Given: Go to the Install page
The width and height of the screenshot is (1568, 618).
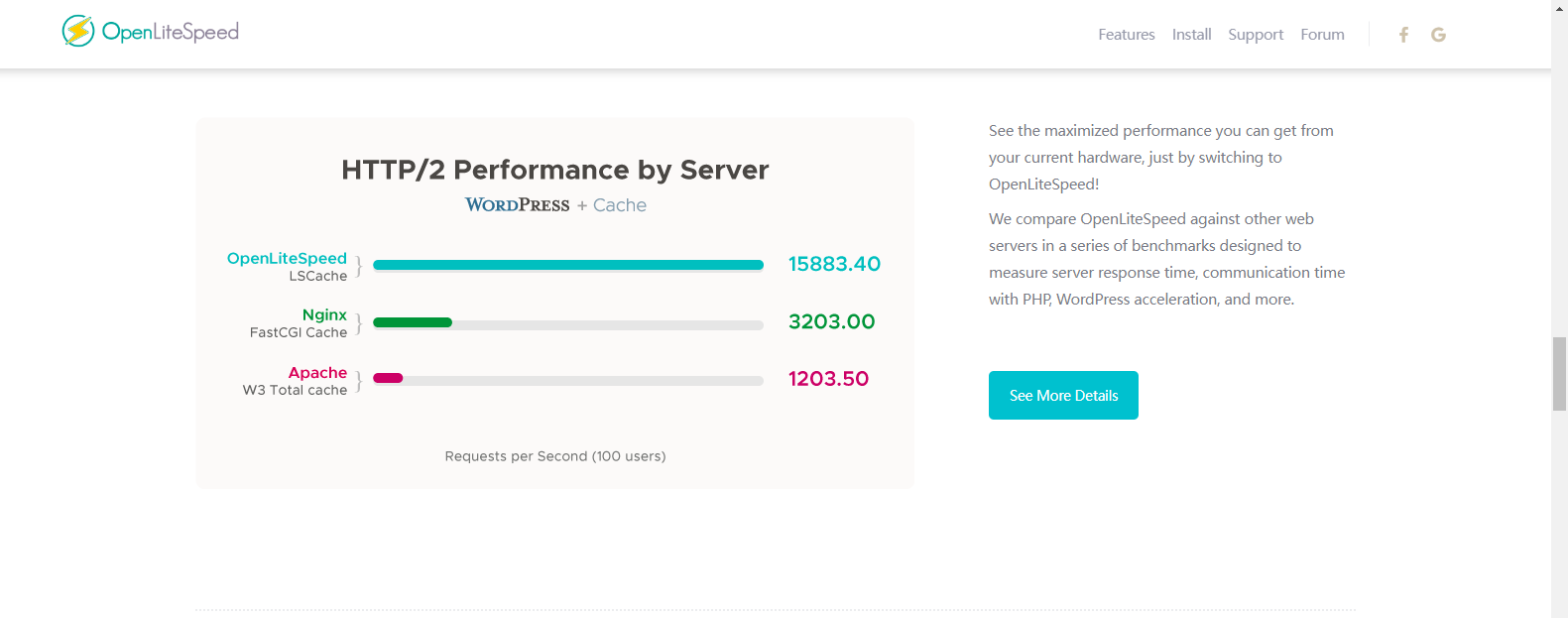Looking at the screenshot, I should tap(1191, 34).
